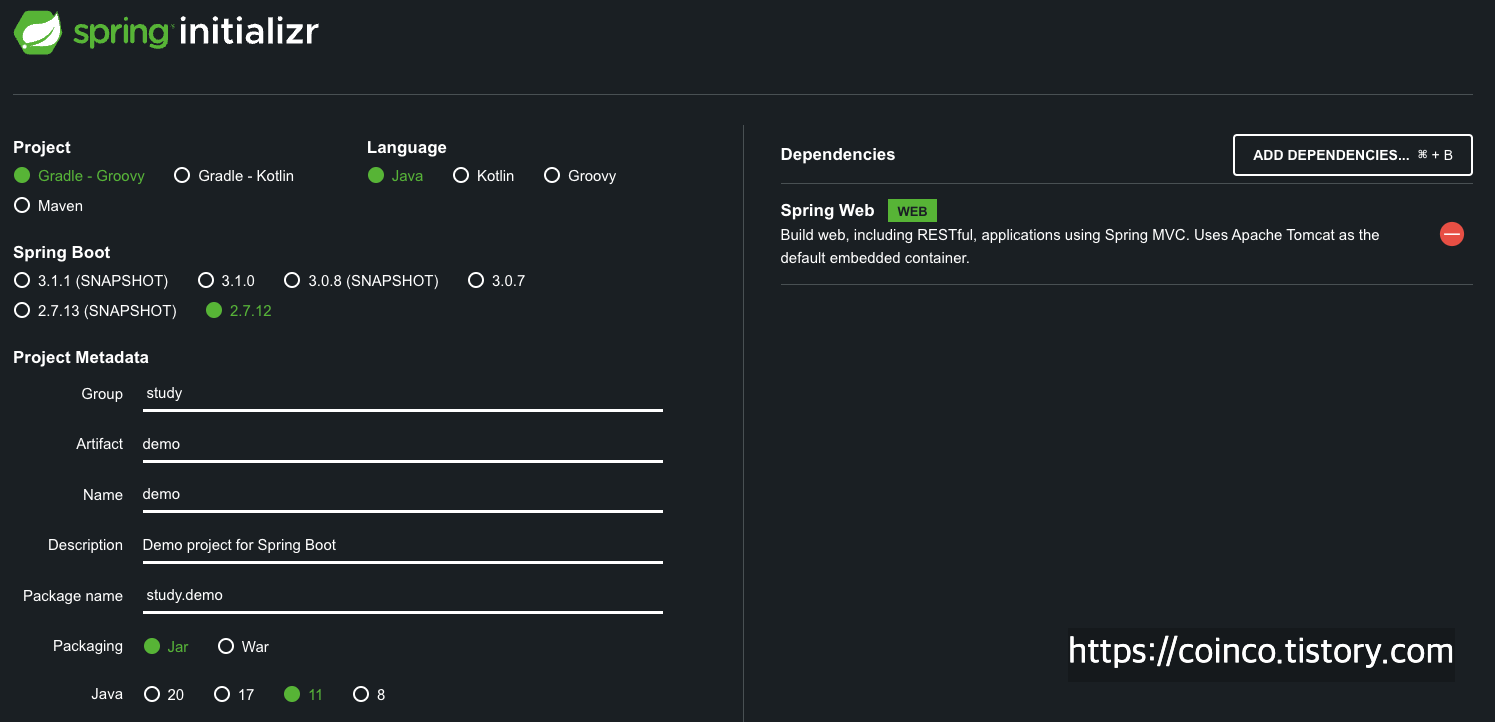The image size is (1495, 722).
Task: Click the Dependencies heading
Action: pyautogui.click(x=838, y=154)
